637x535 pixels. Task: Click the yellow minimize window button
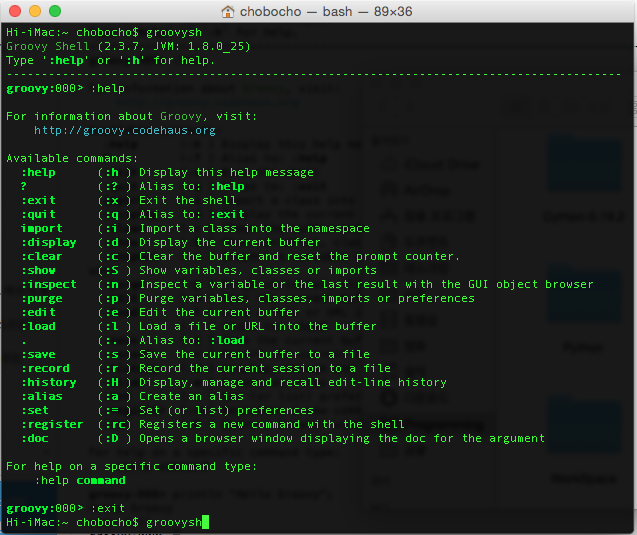click(35, 11)
